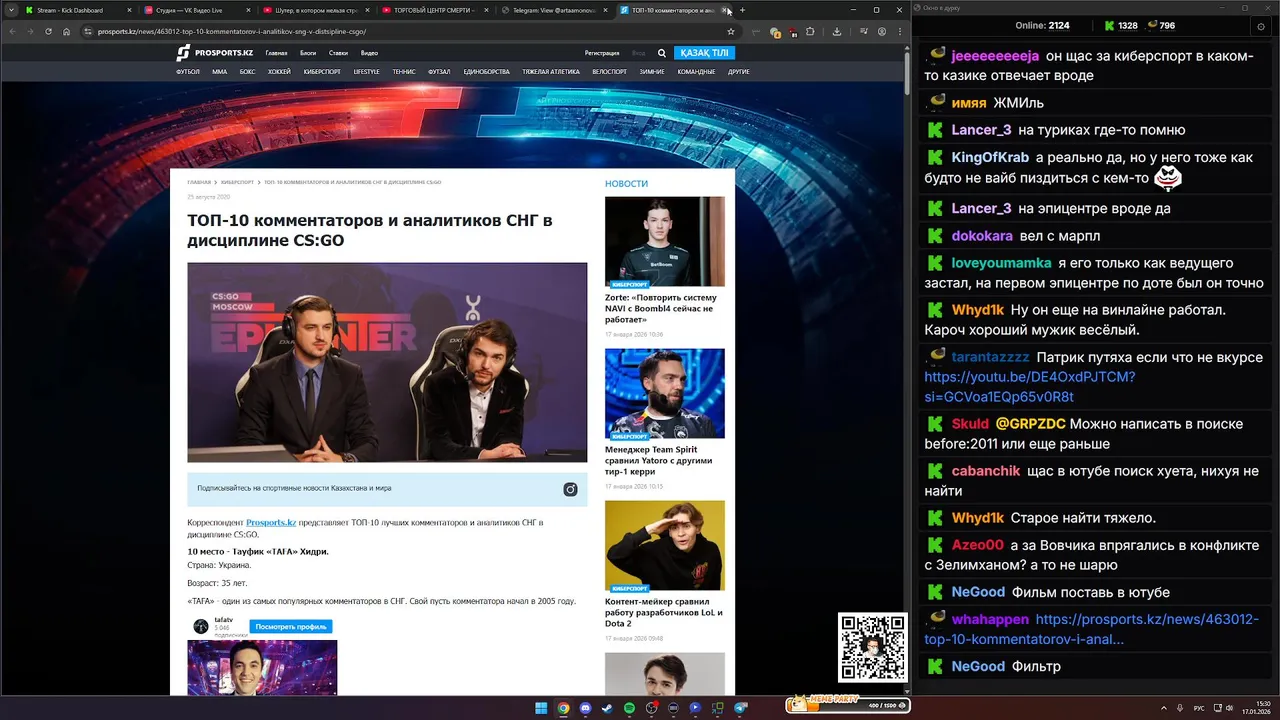Bookmark this page with the star icon
Image resolution: width=1280 pixels, height=720 pixels.
click(731, 31)
